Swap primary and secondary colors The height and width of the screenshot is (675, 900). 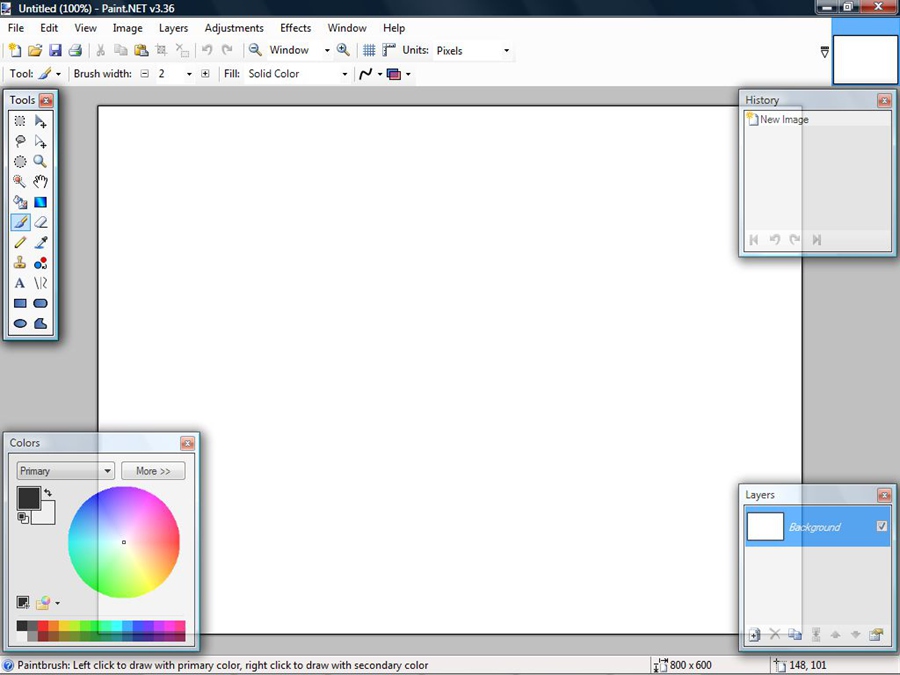click(48, 492)
